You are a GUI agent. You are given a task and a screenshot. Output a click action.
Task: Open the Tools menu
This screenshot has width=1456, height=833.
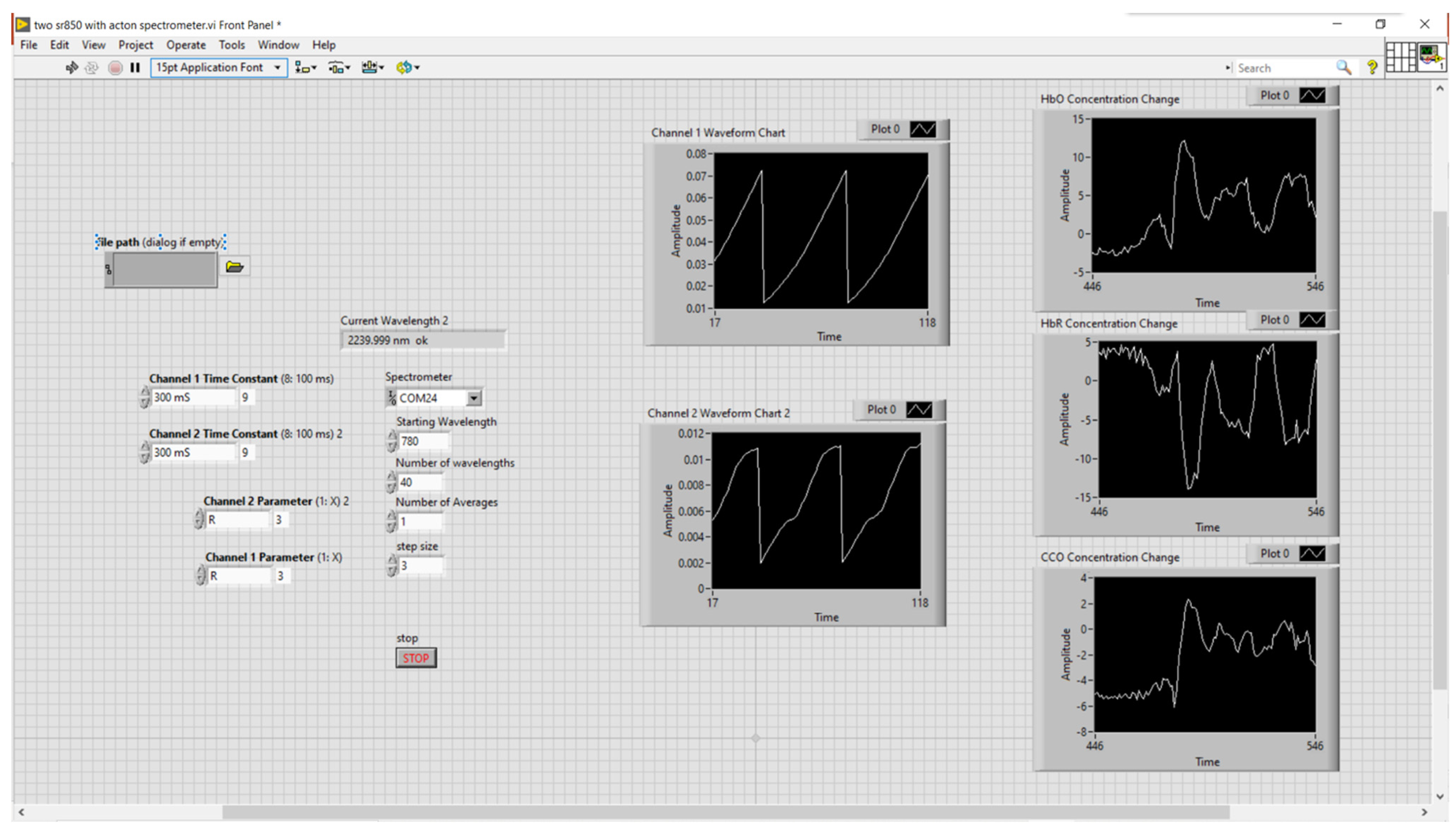(232, 45)
